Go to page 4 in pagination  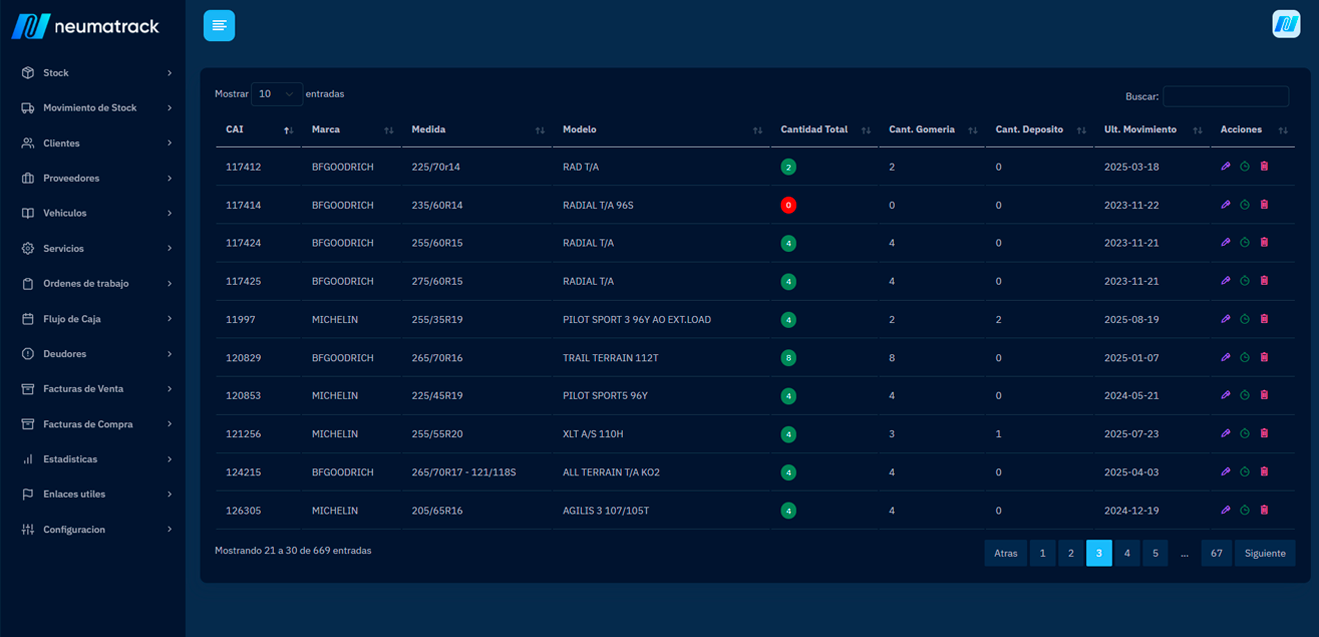[x=1127, y=553]
